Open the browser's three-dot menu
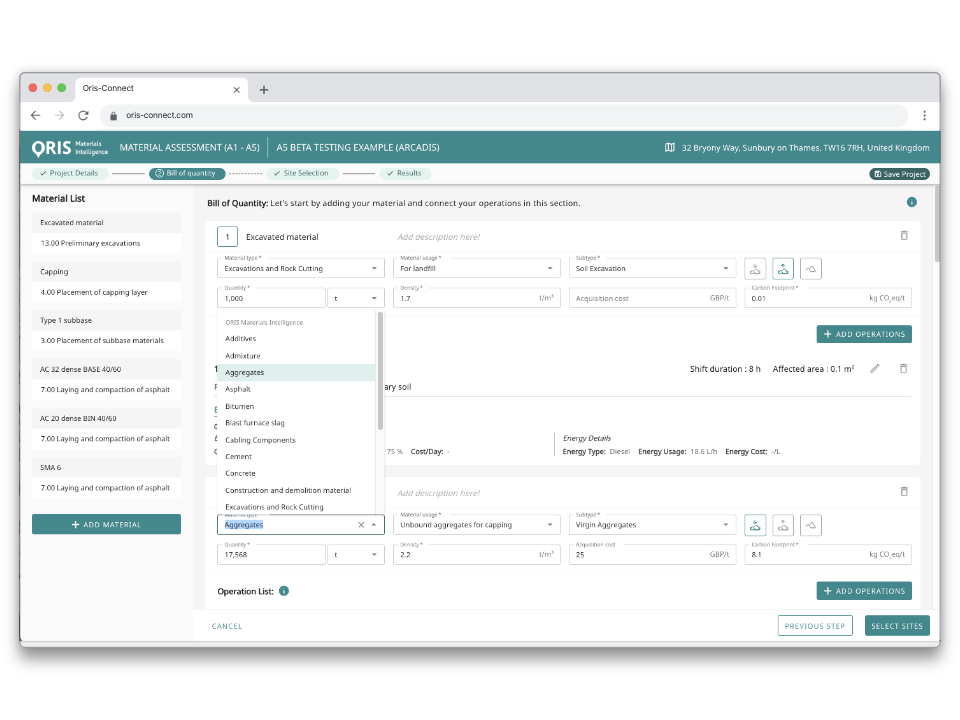Screen dimensions: 960x720 pos(924,115)
